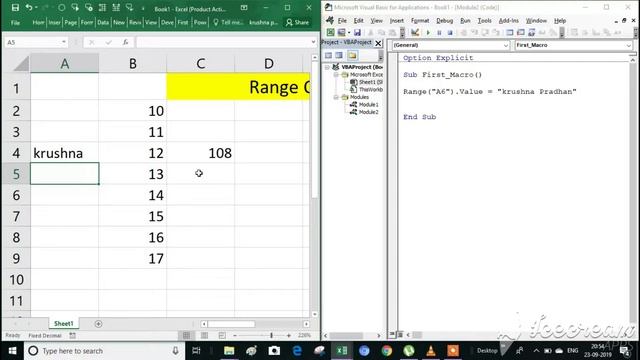Collapse the VBAProject tree node
The height and width of the screenshot is (360, 640).
pos(327,67)
